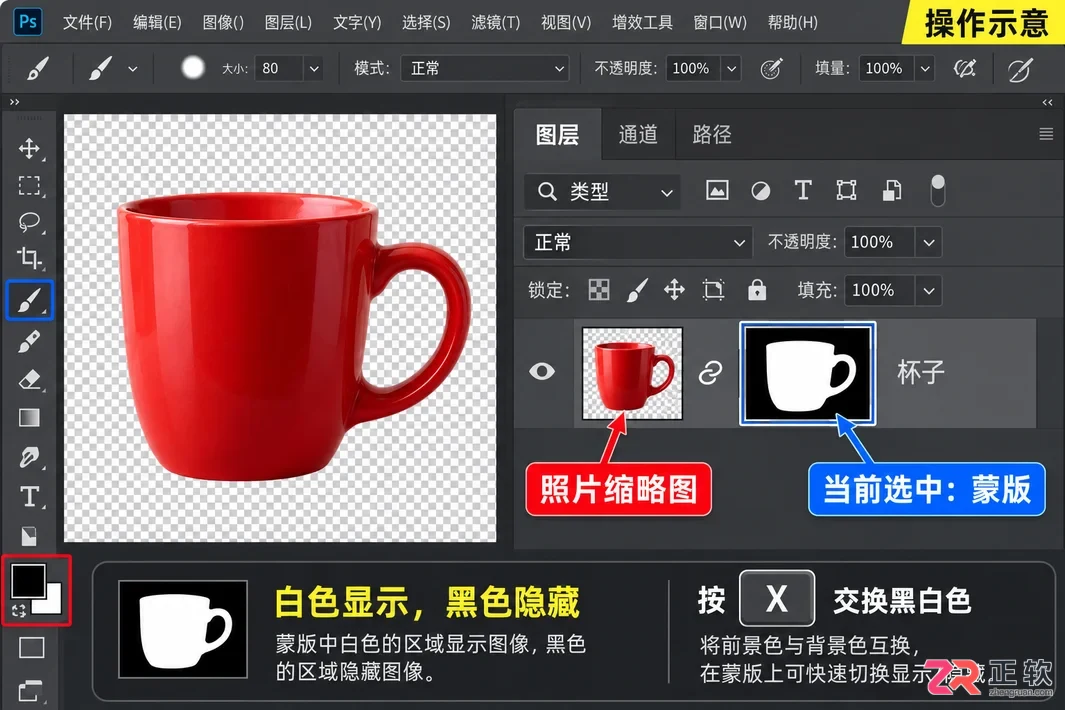Open layer blend mode 正常 dropdown

point(638,243)
